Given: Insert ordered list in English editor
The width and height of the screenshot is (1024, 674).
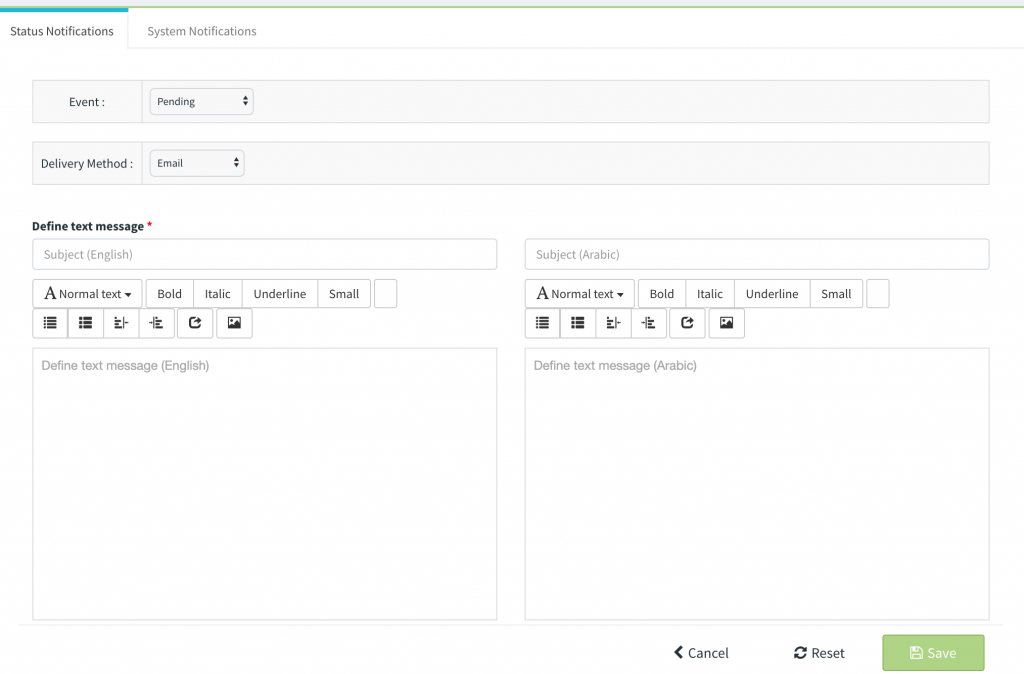Looking at the screenshot, I should [86, 323].
